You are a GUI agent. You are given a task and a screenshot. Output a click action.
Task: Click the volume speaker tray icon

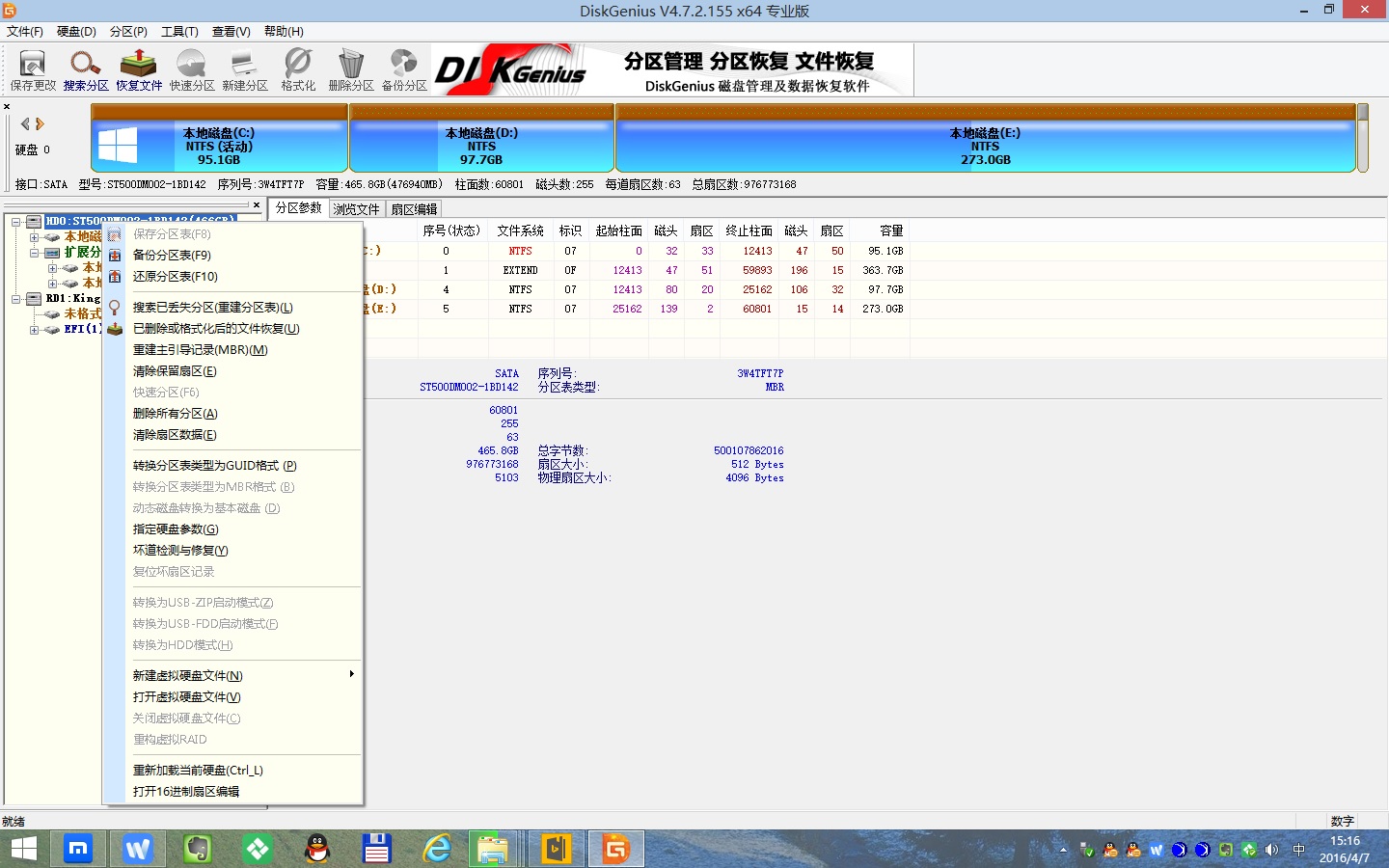1271,850
